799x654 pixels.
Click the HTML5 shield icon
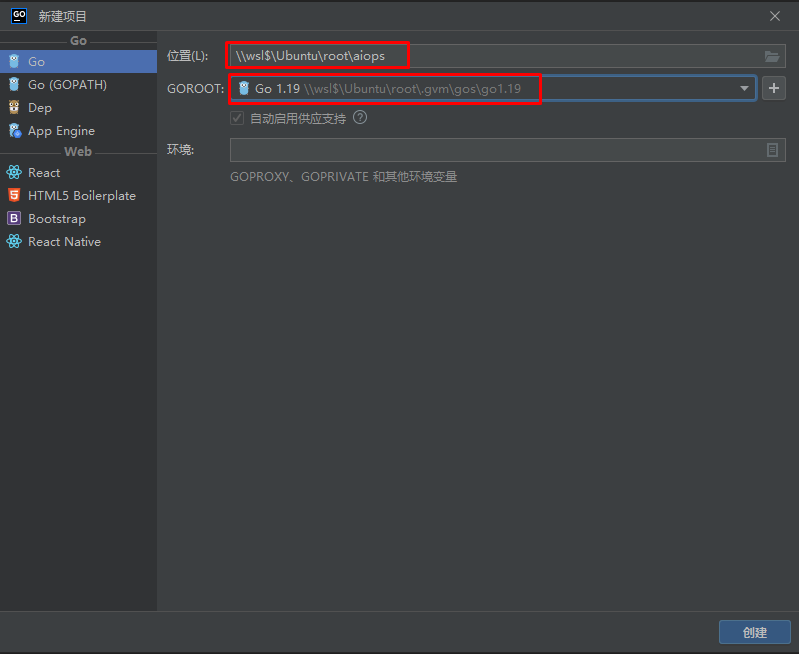point(14,195)
